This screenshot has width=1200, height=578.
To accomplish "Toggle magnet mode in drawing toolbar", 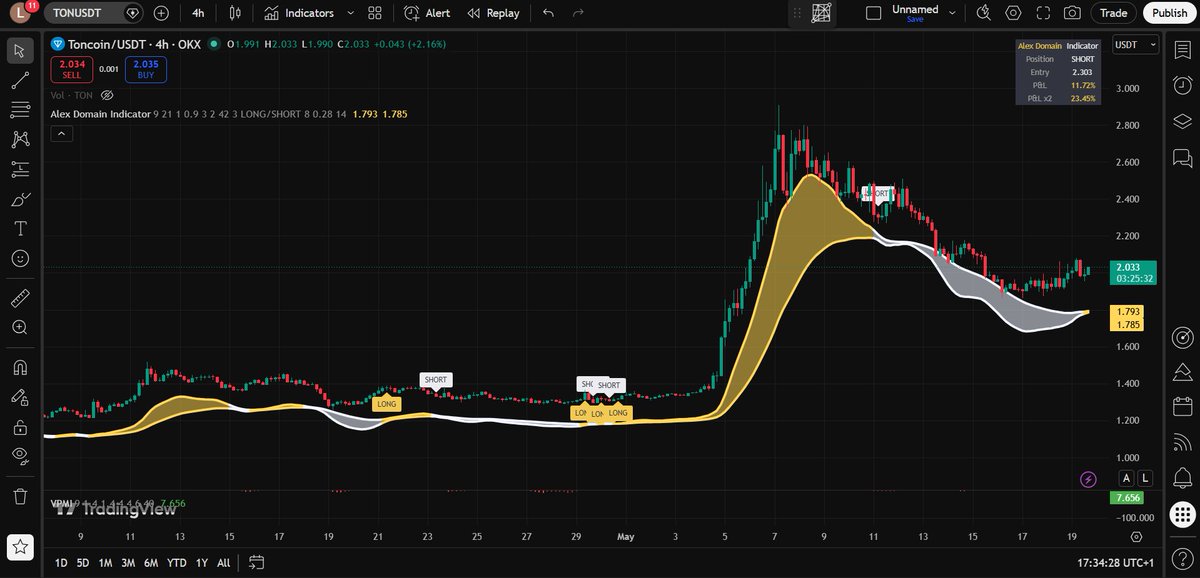I will [x=20, y=367].
